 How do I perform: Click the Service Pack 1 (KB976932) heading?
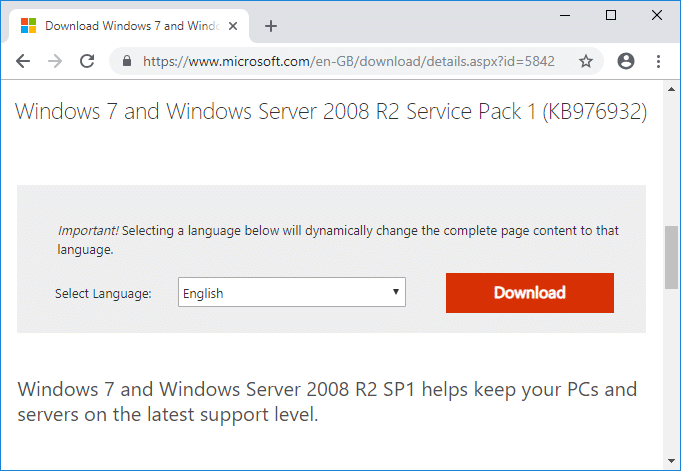(x=331, y=112)
